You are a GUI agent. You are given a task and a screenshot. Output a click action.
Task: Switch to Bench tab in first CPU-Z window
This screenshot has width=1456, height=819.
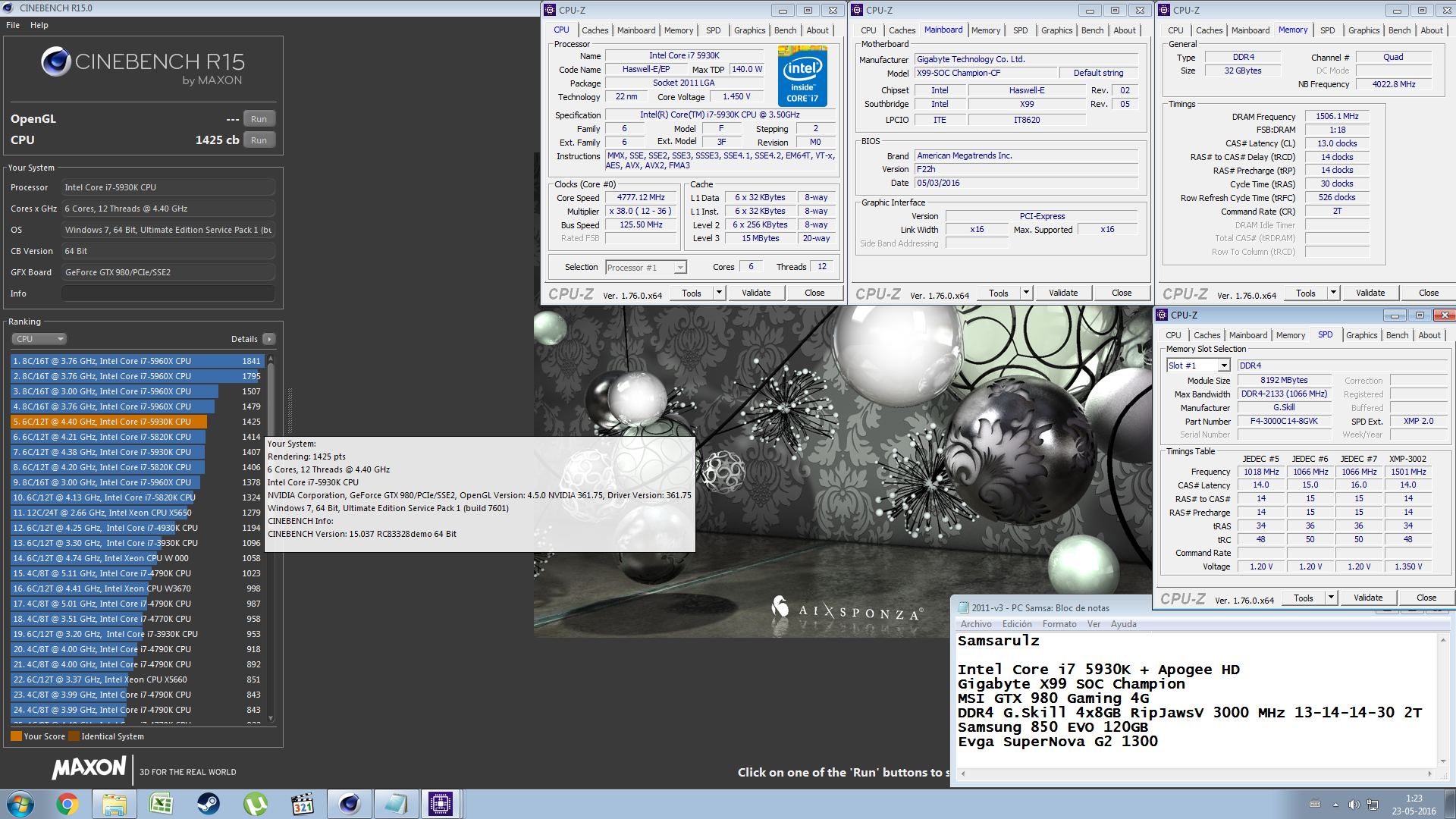[786, 30]
